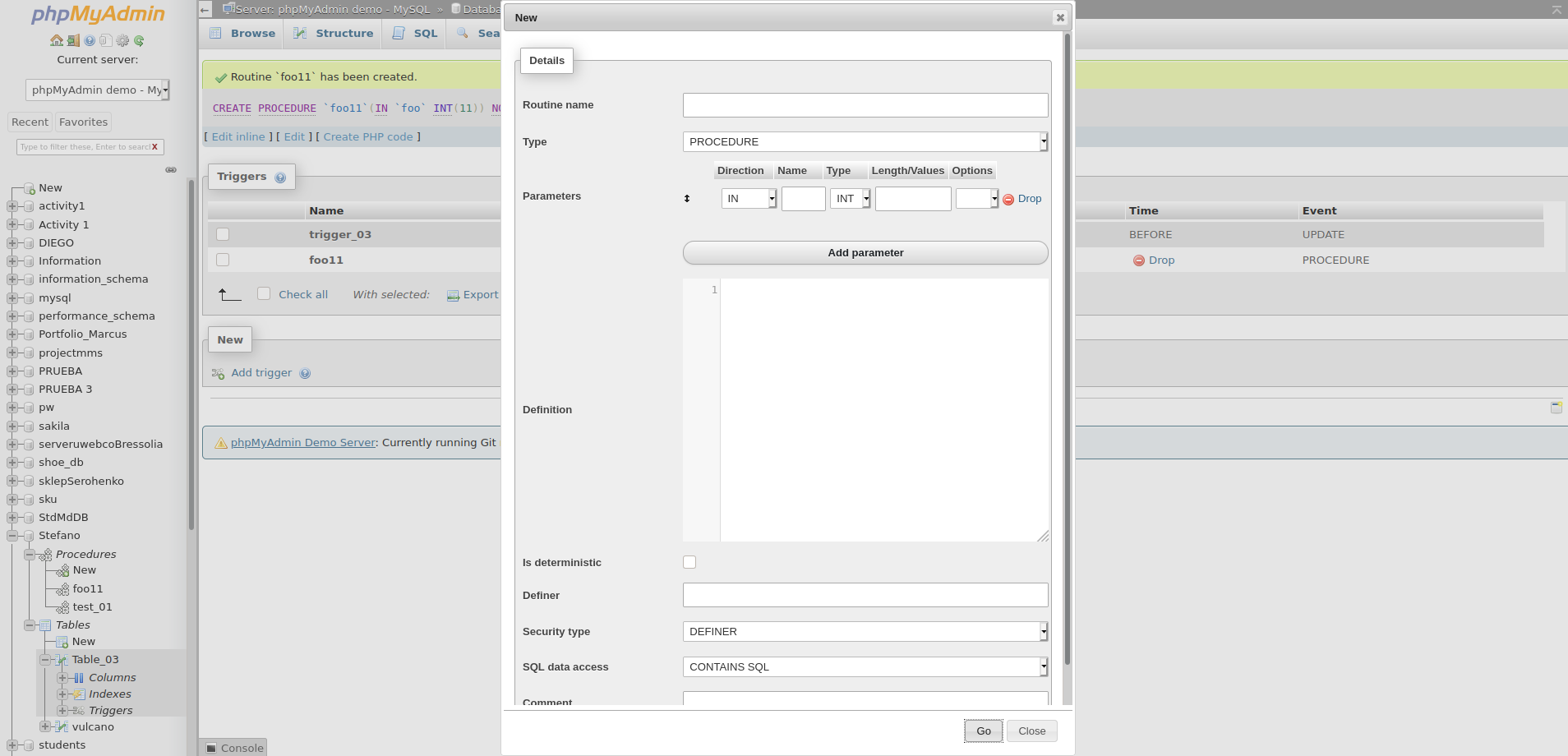Image resolution: width=1568 pixels, height=756 pixels.
Task: Enable the Is deterministic checkbox
Action: click(x=689, y=562)
